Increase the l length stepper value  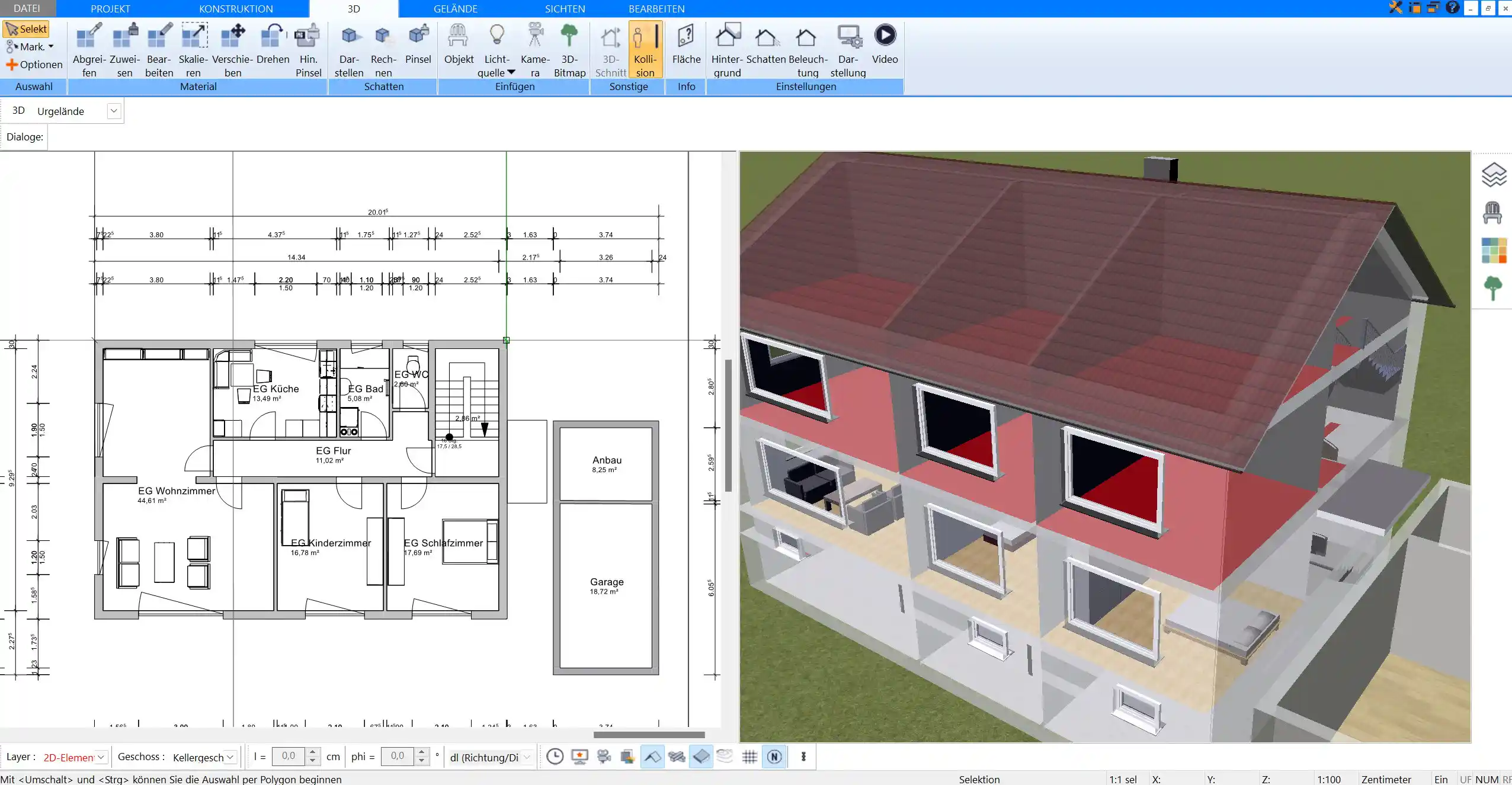click(x=313, y=752)
